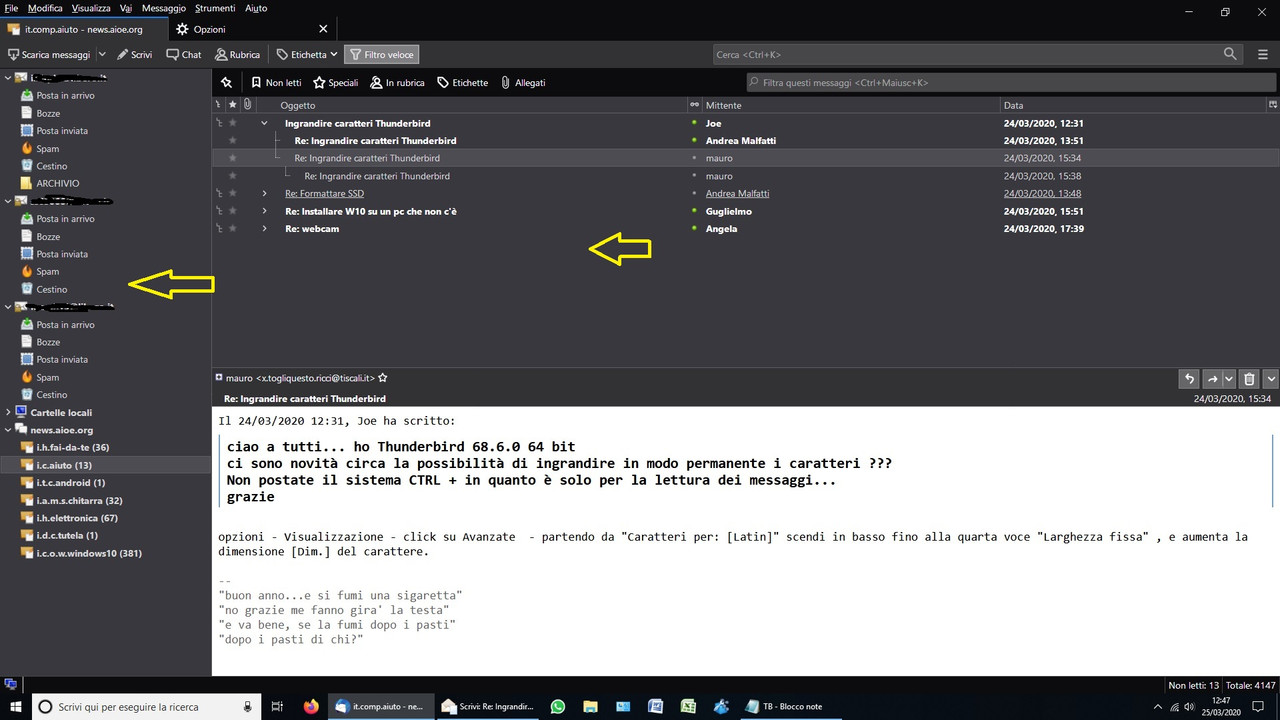The width and height of the screenshot is (1280, 720).
Task: Filter messages by Etichette tags
Action: (x=462, y=83)
